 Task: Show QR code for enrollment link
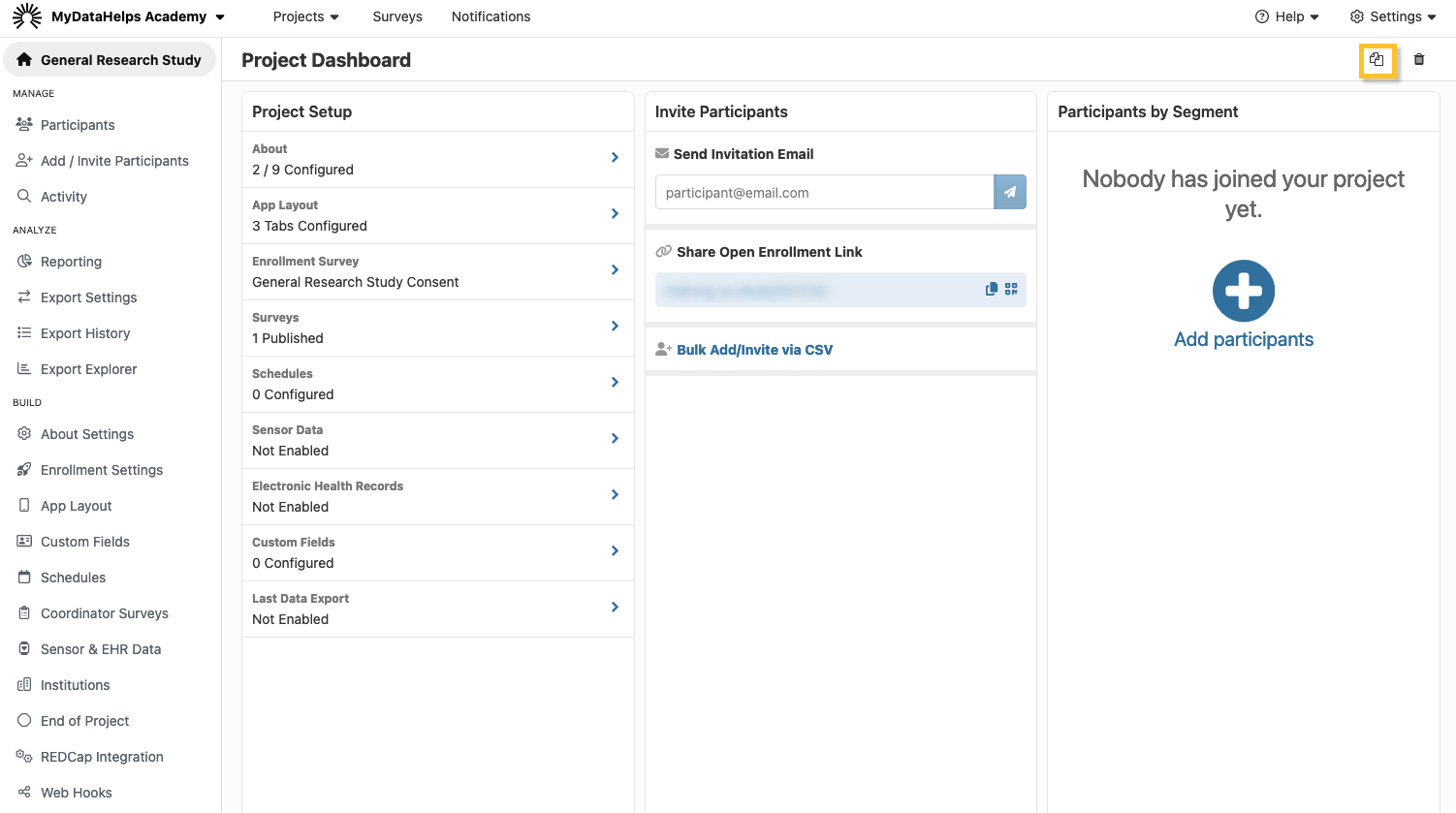coord(1011,289)
